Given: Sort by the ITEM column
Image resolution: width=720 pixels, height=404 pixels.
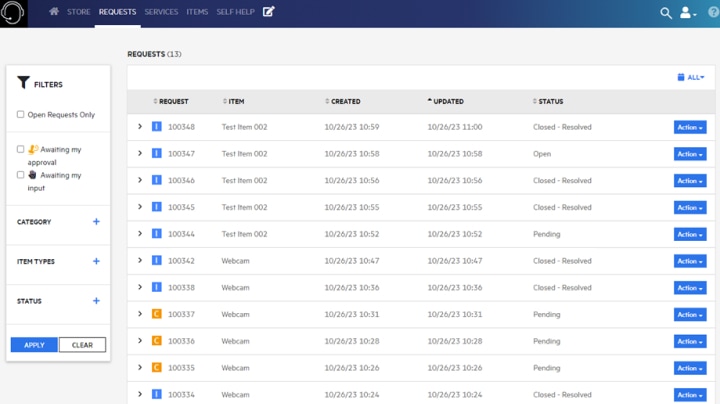Looking at the screenshot, I should coord(233,101).
